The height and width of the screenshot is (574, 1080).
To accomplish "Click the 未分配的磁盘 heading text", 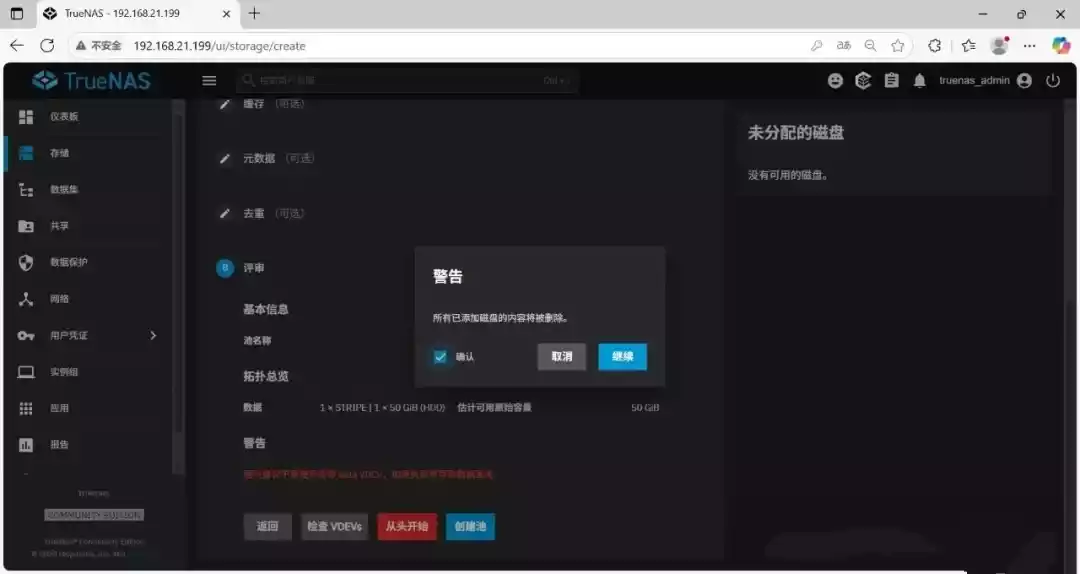I will tap(796, 133).
